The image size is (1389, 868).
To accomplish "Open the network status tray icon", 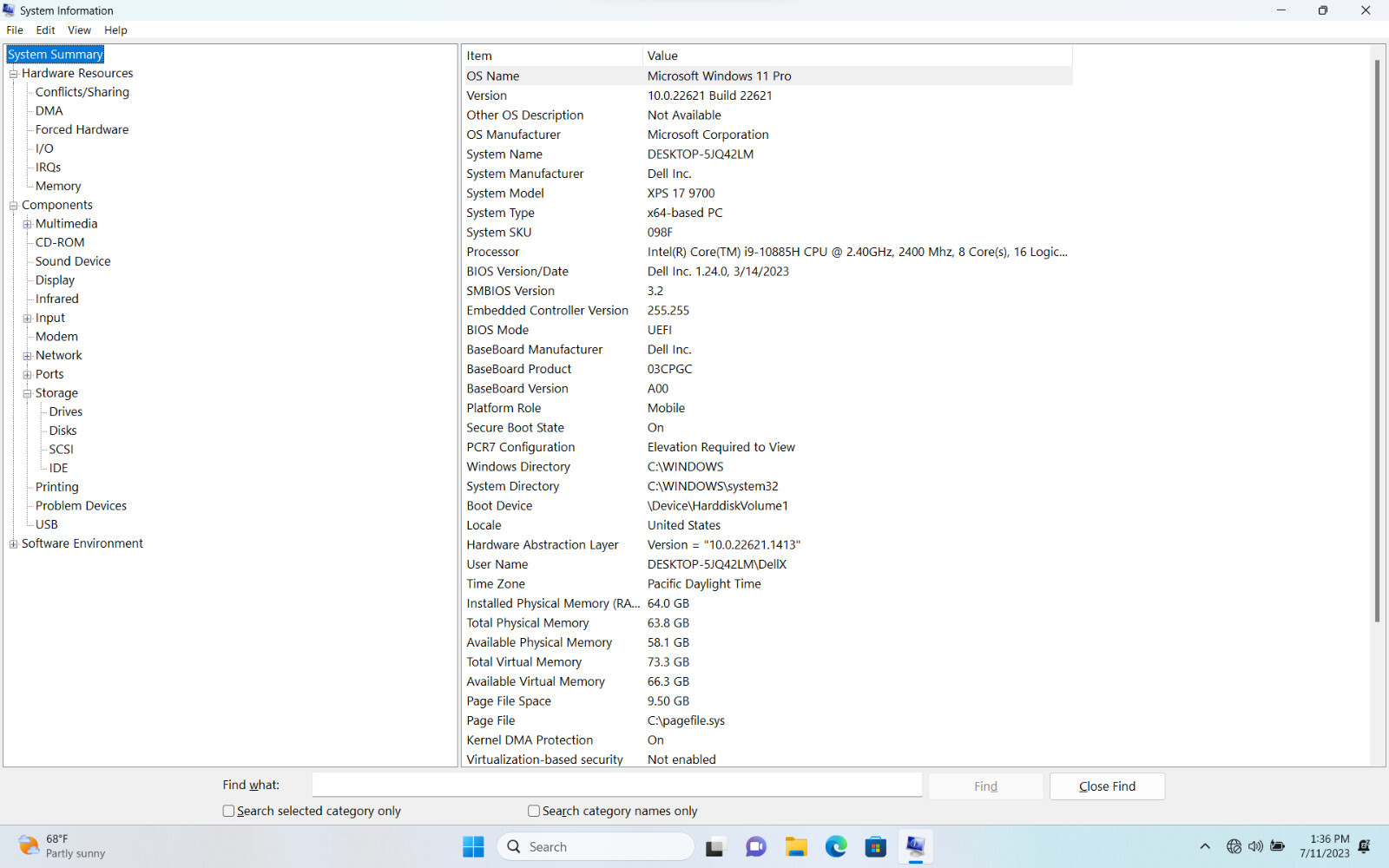I will pyautogui.click(x=1234, y=846).
